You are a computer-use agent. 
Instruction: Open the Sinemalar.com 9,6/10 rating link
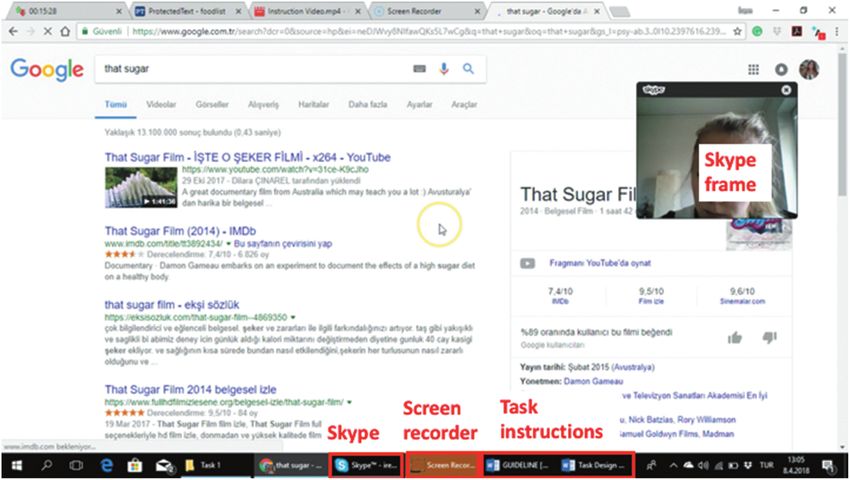click(742, 296)
